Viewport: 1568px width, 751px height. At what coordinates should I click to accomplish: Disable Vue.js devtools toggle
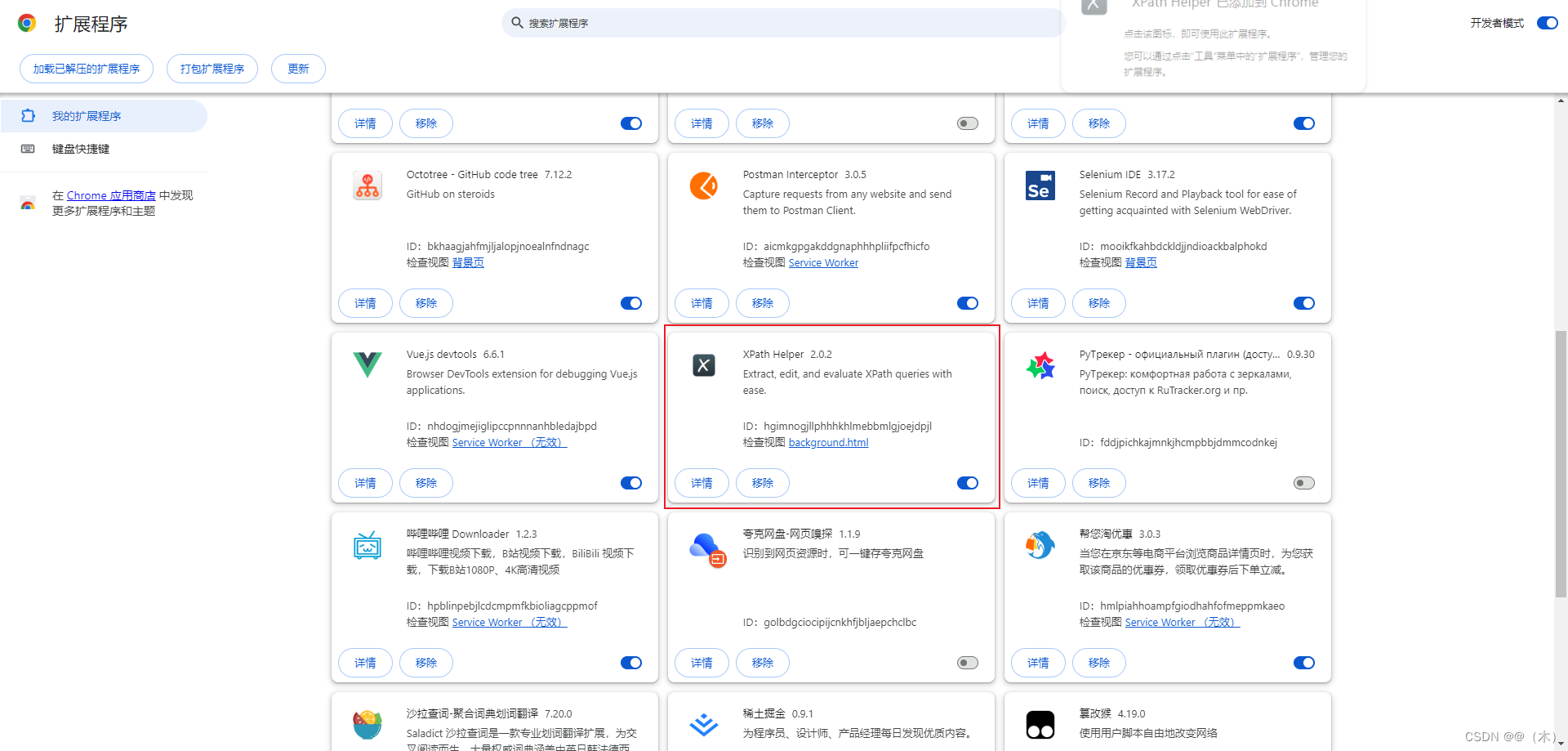tap(631, 483)
